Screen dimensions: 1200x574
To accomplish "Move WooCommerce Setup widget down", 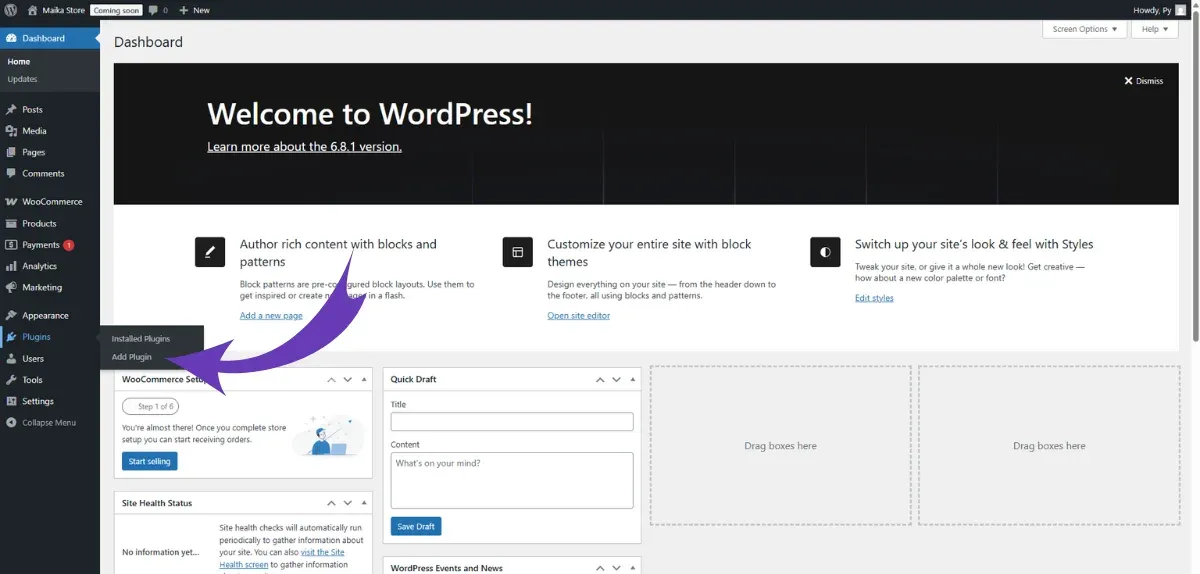I will point(348,380).
